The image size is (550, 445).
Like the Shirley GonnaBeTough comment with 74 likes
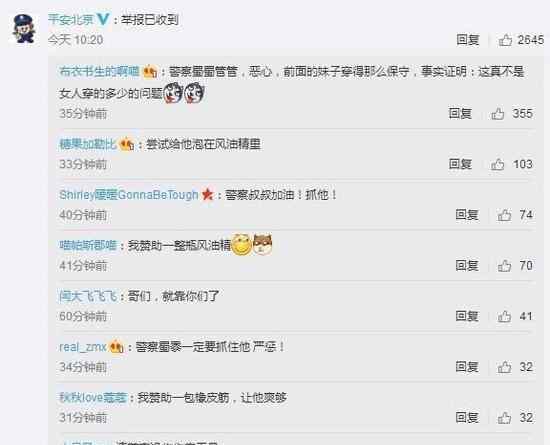[x=504, y=215]
